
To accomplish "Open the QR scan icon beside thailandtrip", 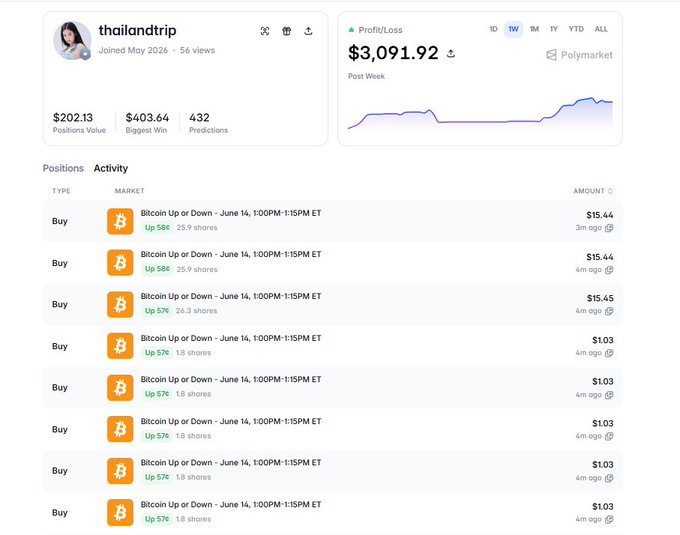I will (x=265, y=31).
